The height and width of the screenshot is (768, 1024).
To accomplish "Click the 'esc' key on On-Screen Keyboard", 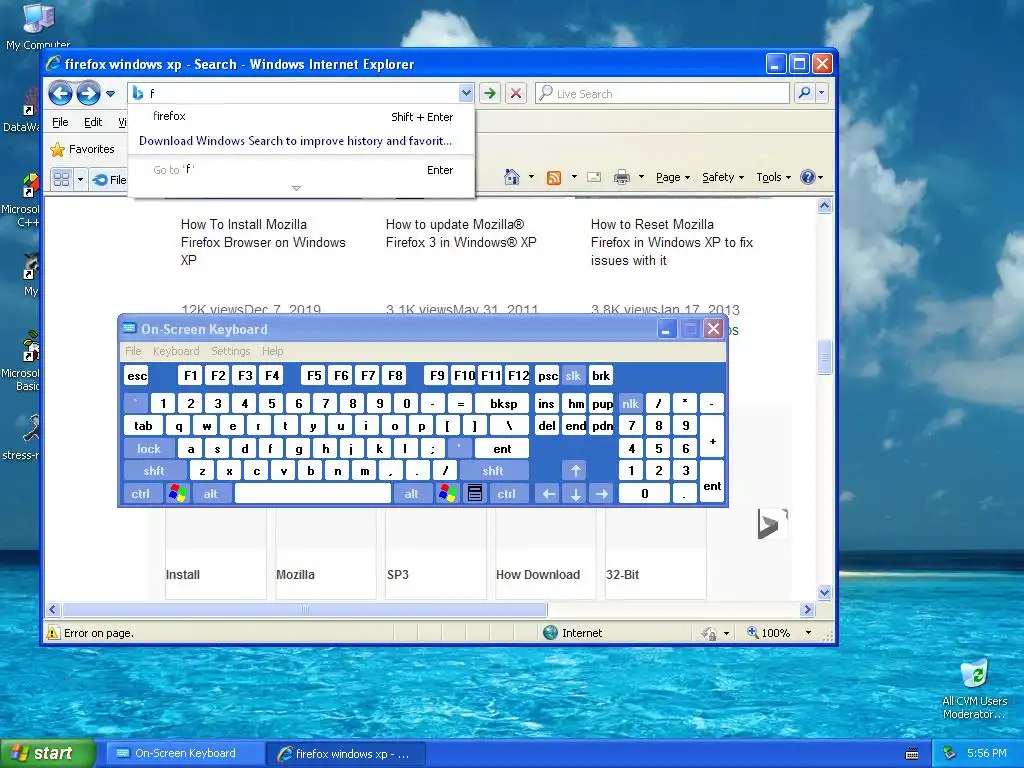I will [x=136, y=376].
